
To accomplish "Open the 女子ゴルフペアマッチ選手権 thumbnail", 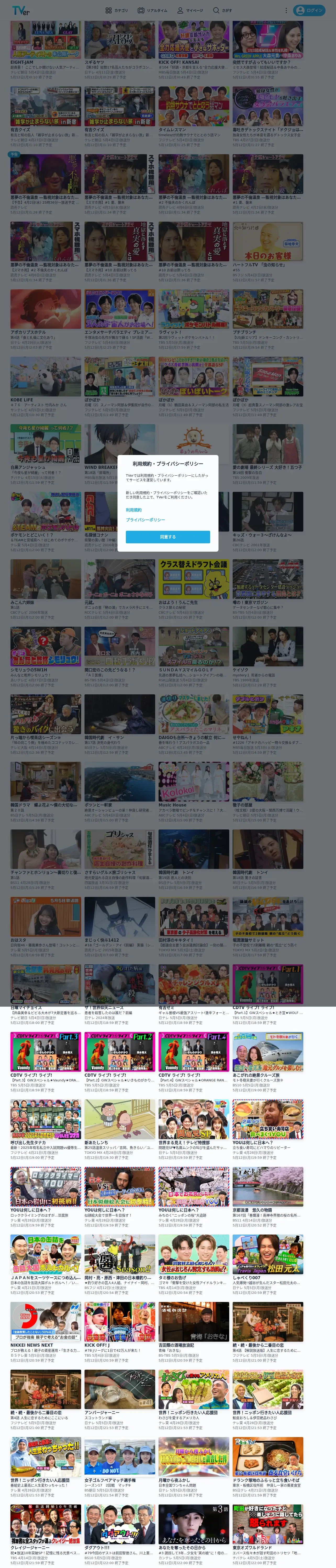I will [x=120, y=1458].
